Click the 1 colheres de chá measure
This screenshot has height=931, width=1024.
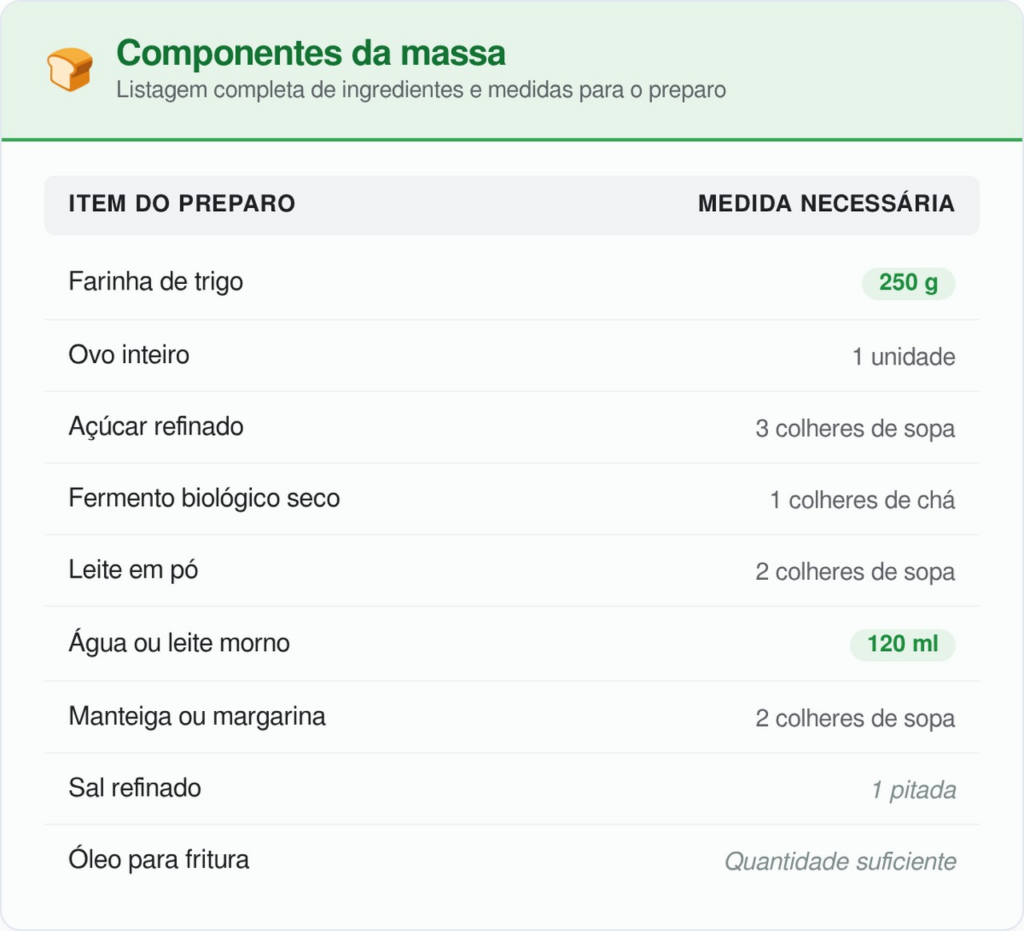coord(863,500)
